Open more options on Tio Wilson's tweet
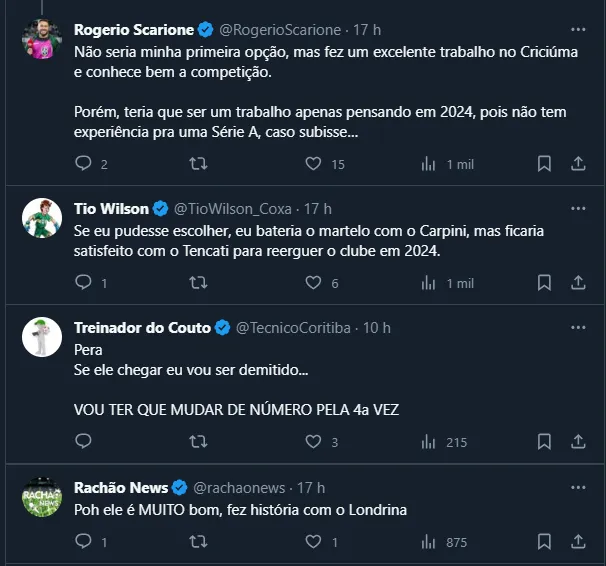 coord(578,209)
